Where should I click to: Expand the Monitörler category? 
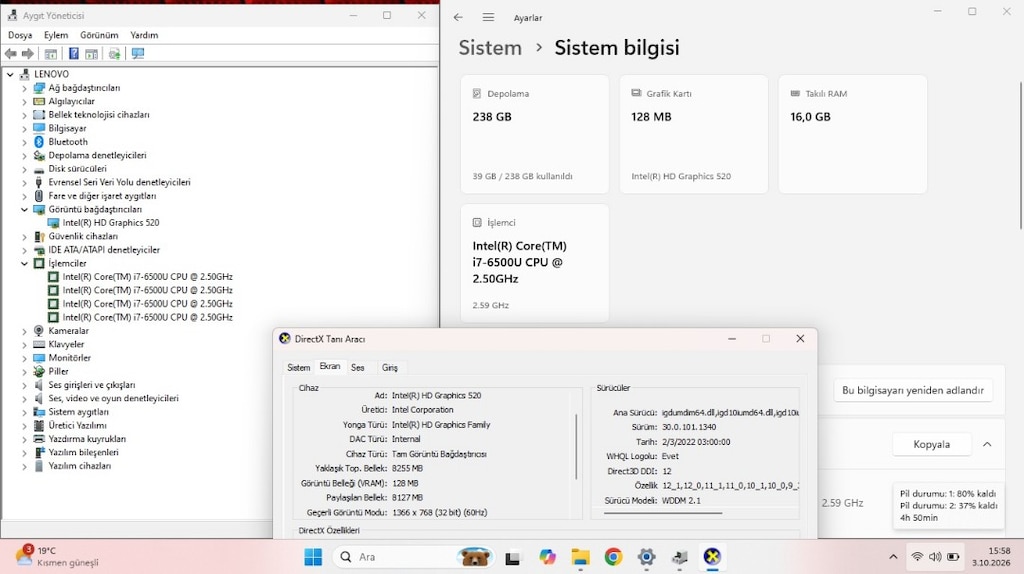click(x=24, y=359)
